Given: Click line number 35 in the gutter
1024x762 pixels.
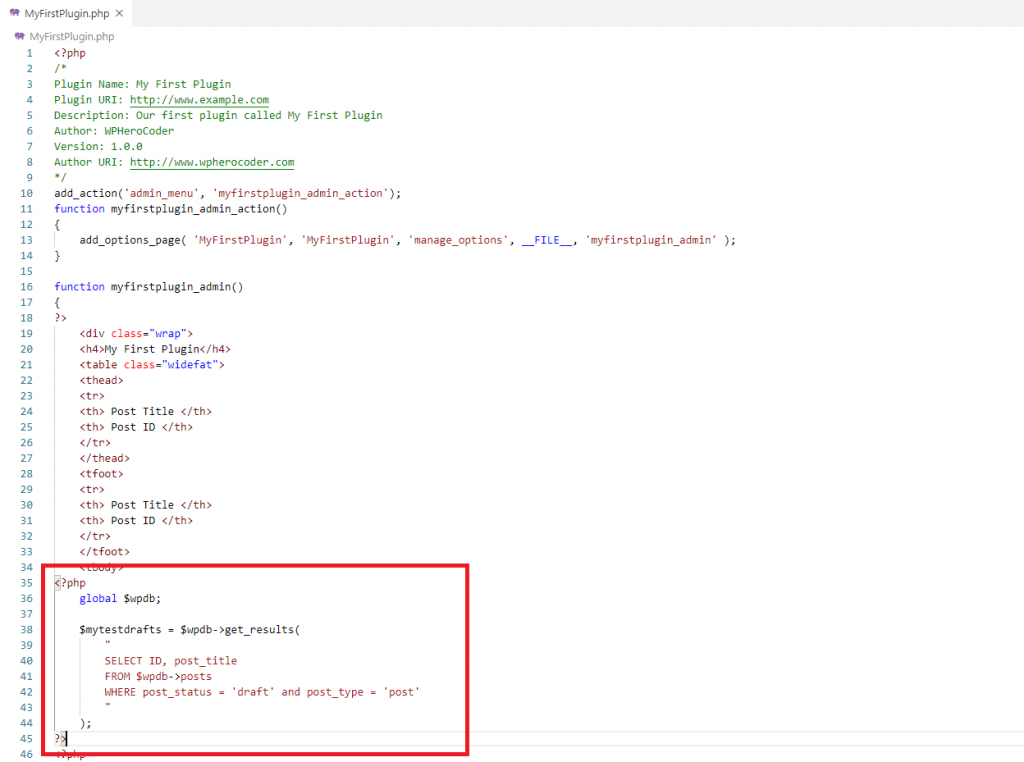Looking at the screenshot, I should coord(29,582).
